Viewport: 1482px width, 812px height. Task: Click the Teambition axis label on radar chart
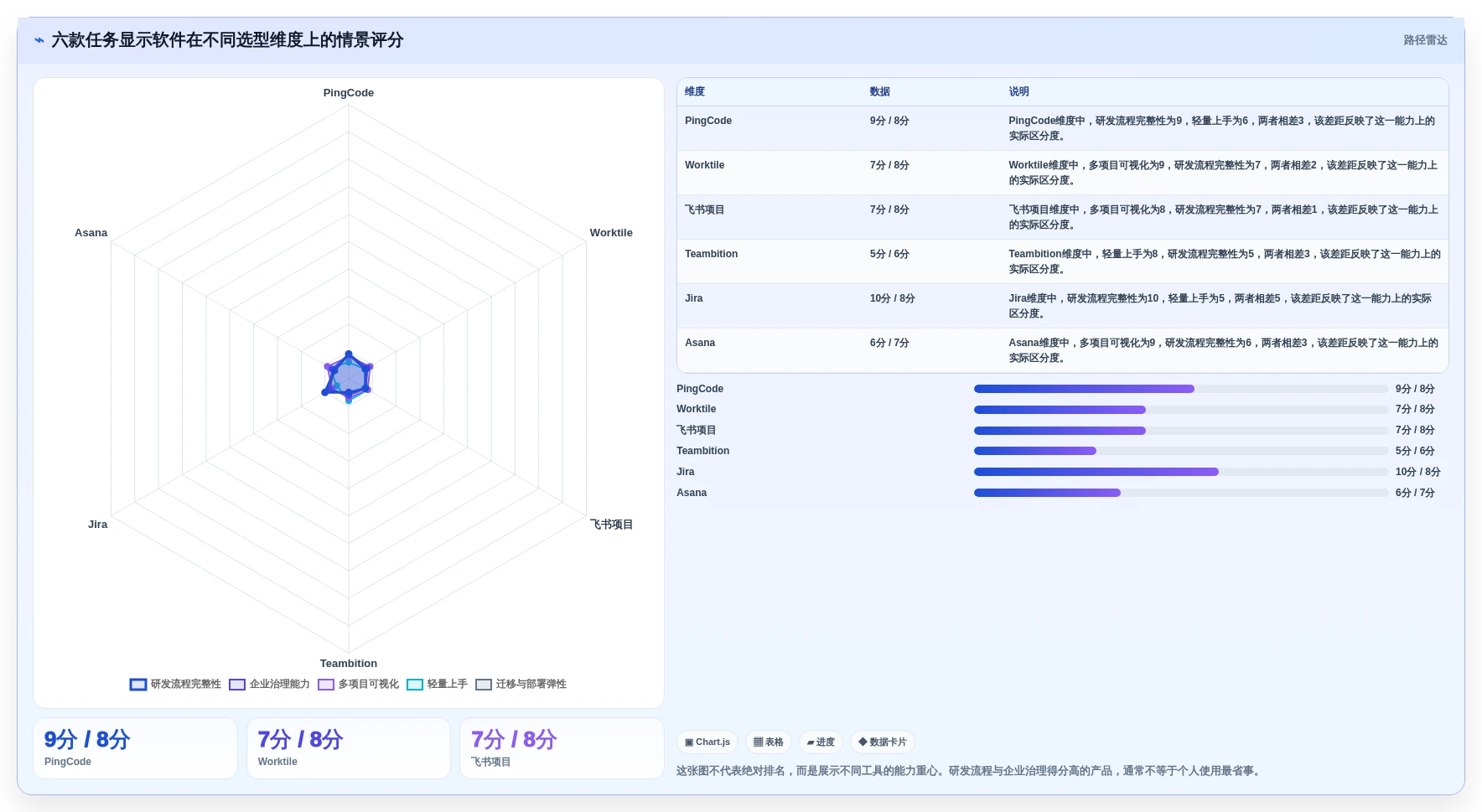[x=349, y=664]
